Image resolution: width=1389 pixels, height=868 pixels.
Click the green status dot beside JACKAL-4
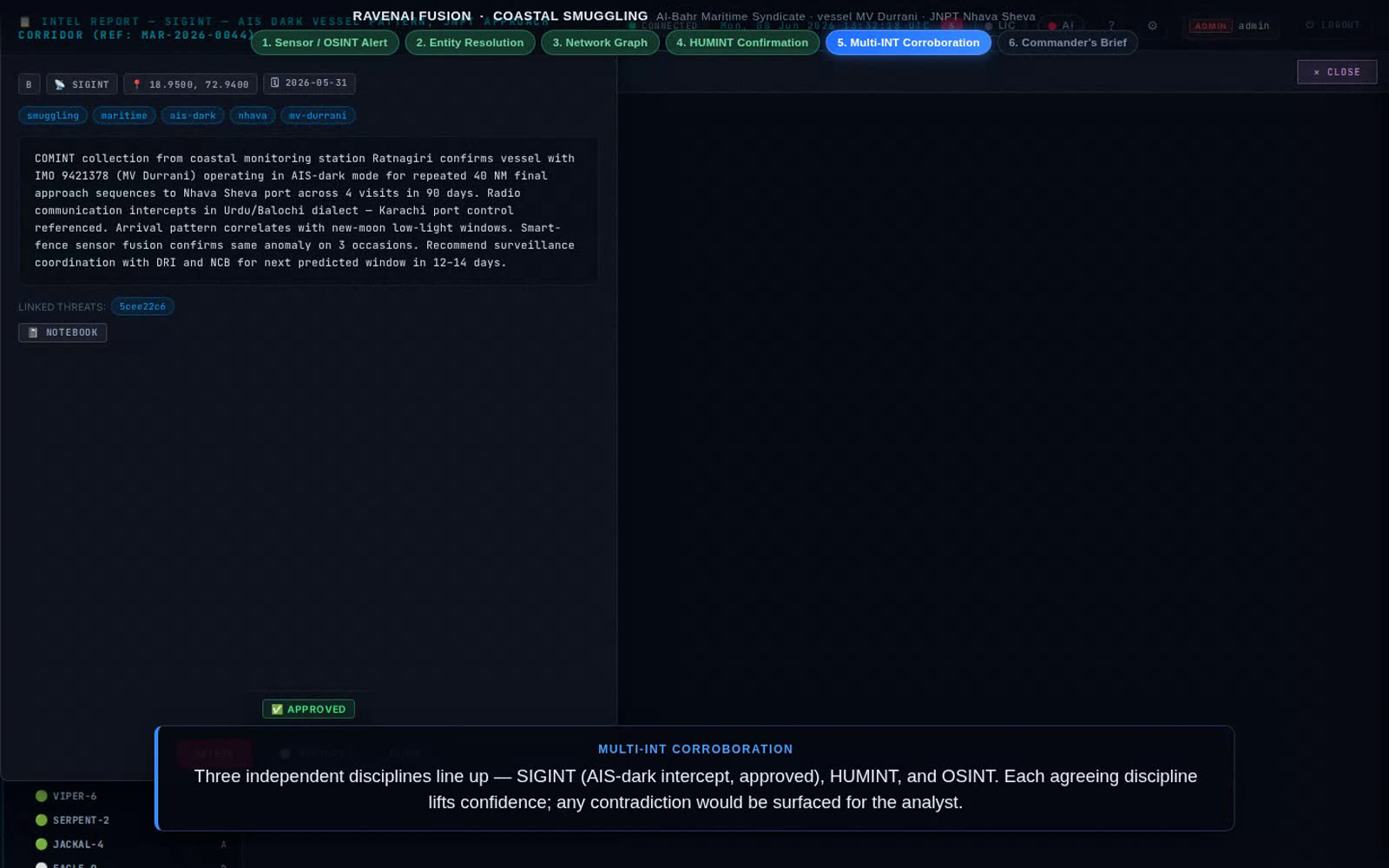41,845
